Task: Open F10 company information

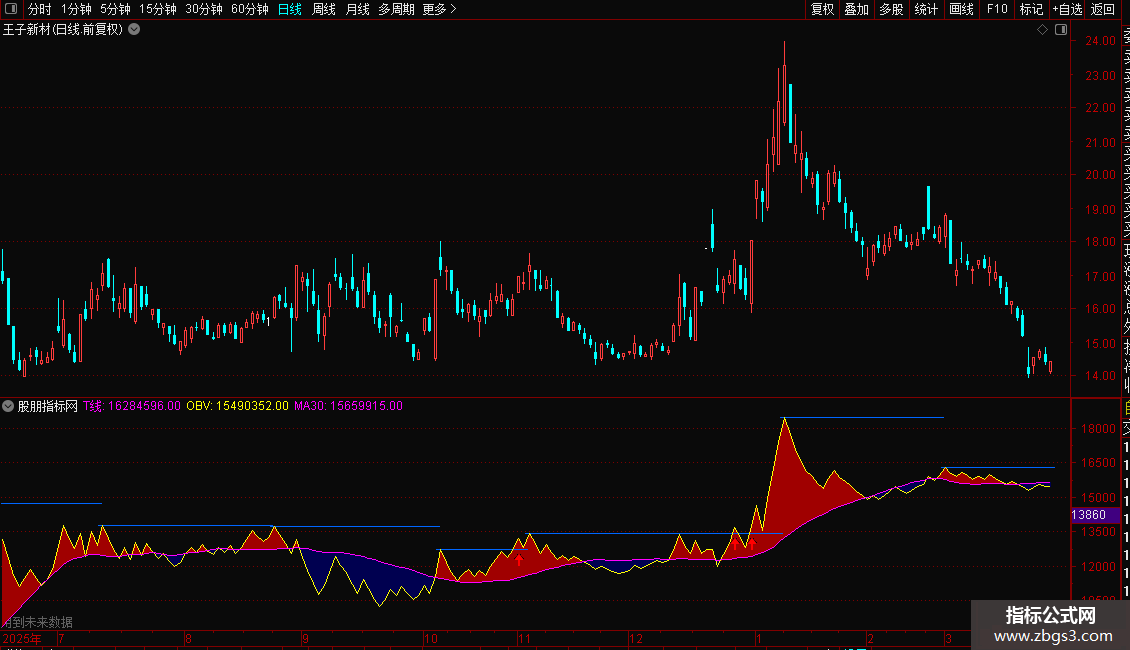Action: click(997, 9)
